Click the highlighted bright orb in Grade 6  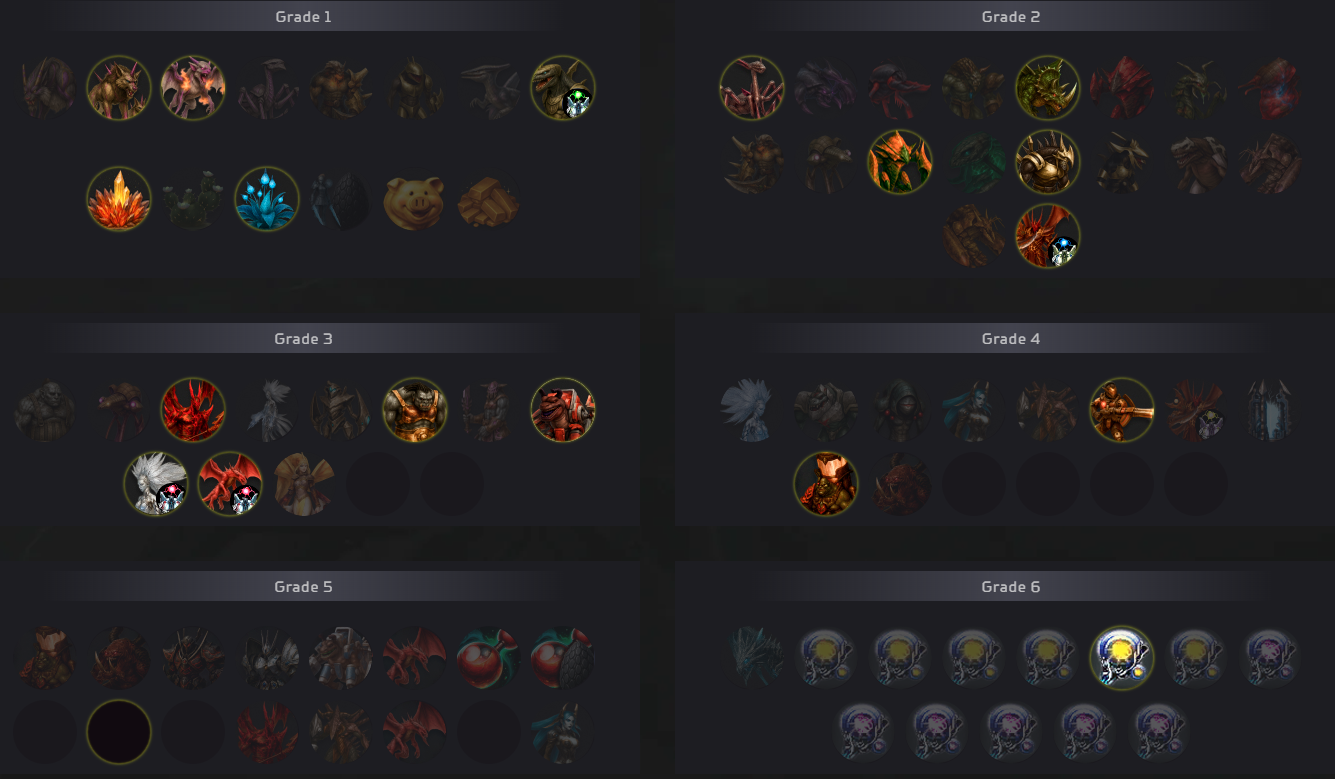[1122, 658]
